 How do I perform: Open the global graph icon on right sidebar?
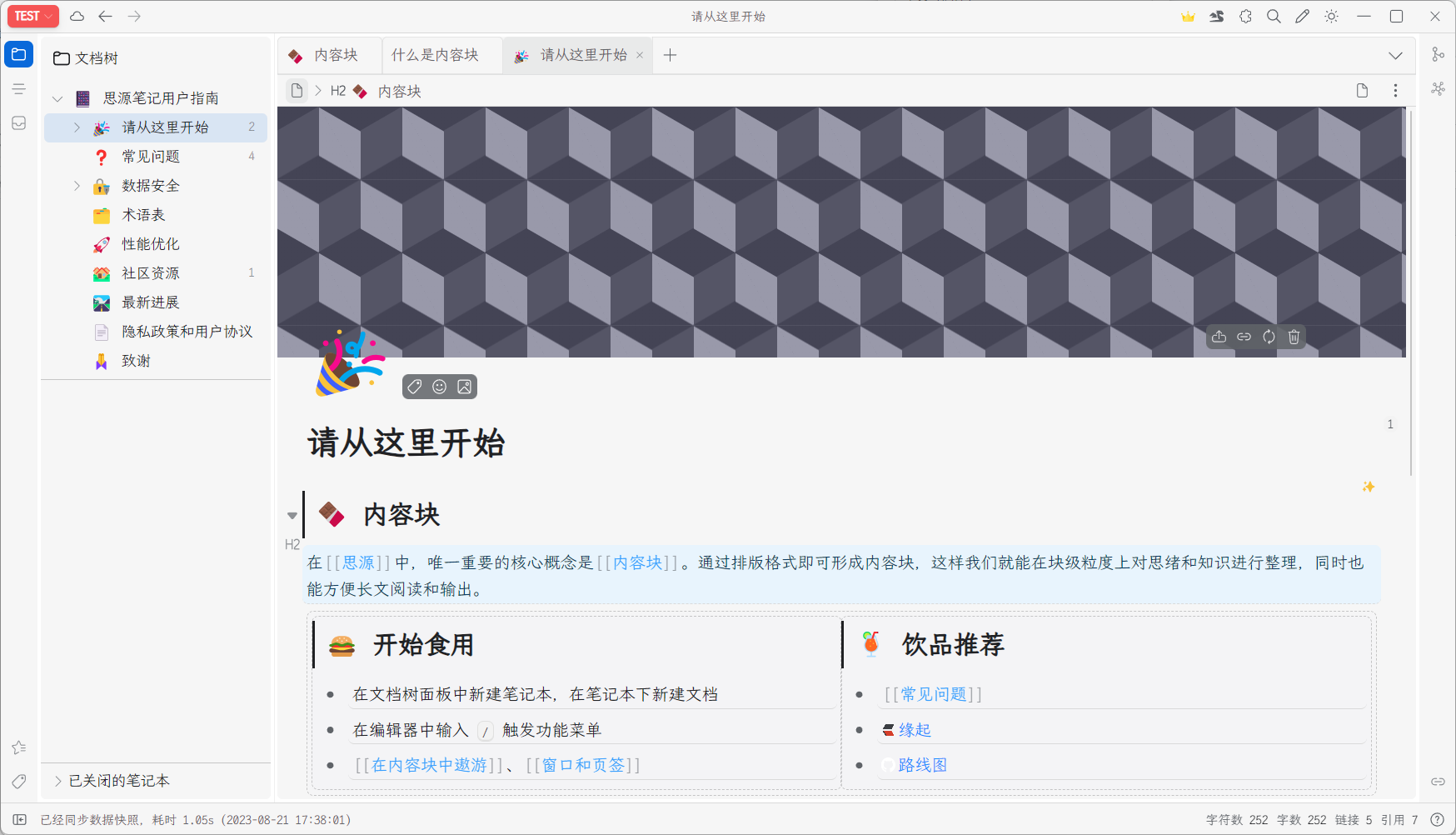pyautogui.click(x=1439, y=88)
